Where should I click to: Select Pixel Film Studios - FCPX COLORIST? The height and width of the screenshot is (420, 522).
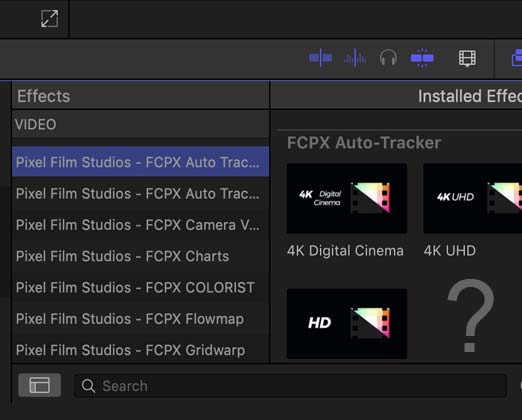[140, 287]
